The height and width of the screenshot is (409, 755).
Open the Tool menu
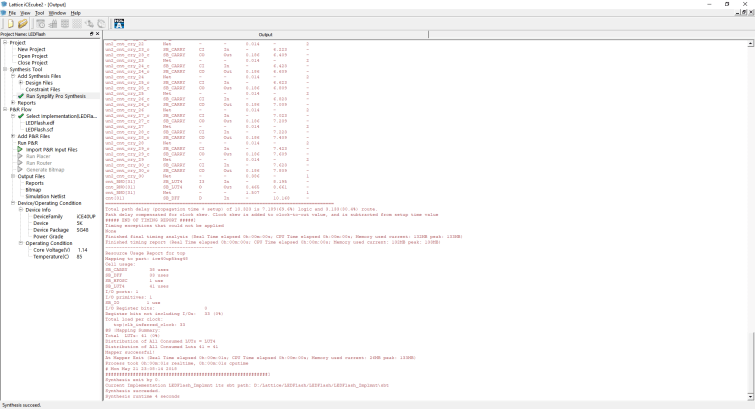click(39, 13)
